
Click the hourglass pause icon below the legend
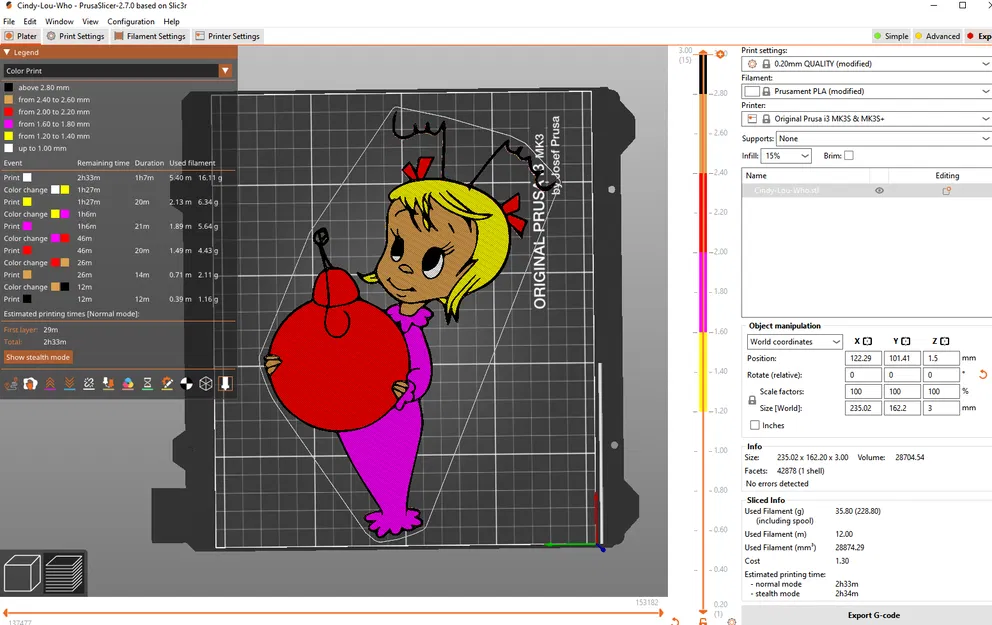pos(147,383)
